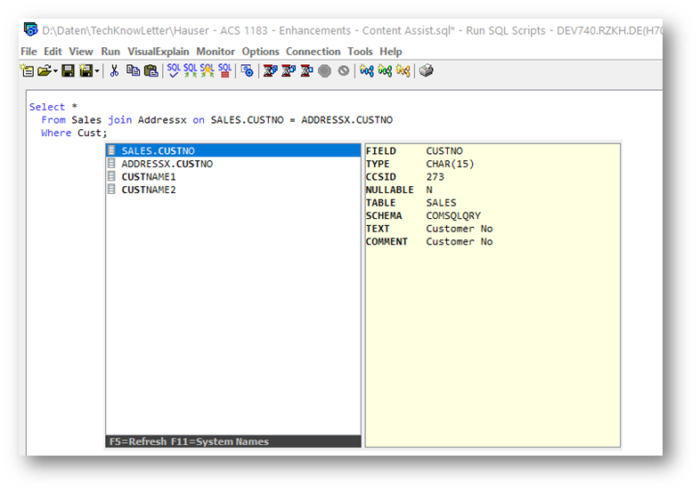Image resolution: width=700 pixels, height=493 pixels.
Task: Click the Run Selected hourglass icon
Action: pyautogui.click(x=306, y=71)
